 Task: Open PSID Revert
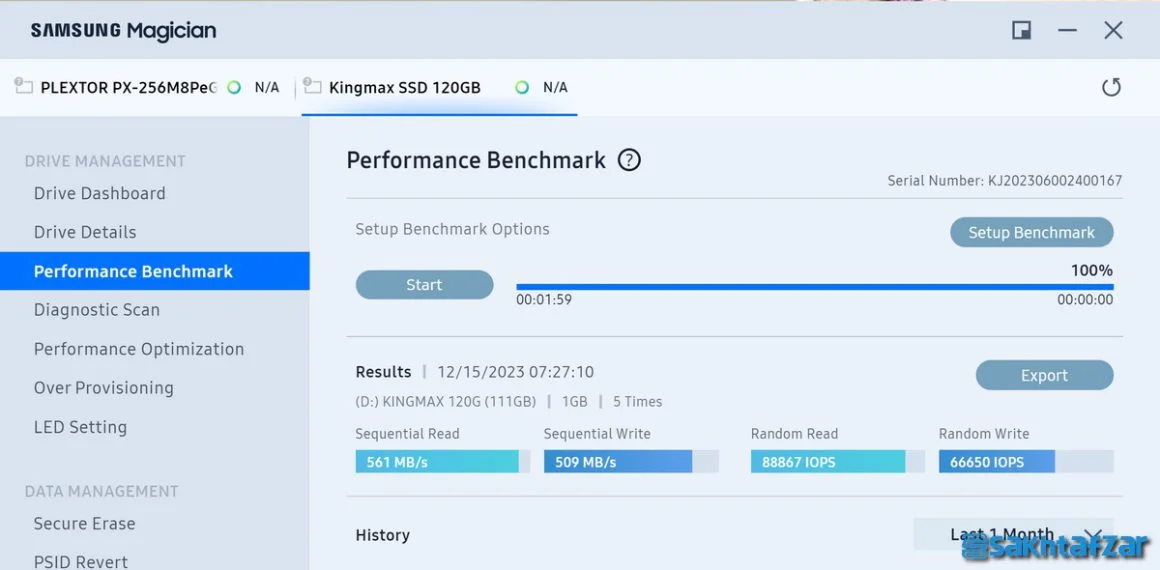click(x=81, y=561)
